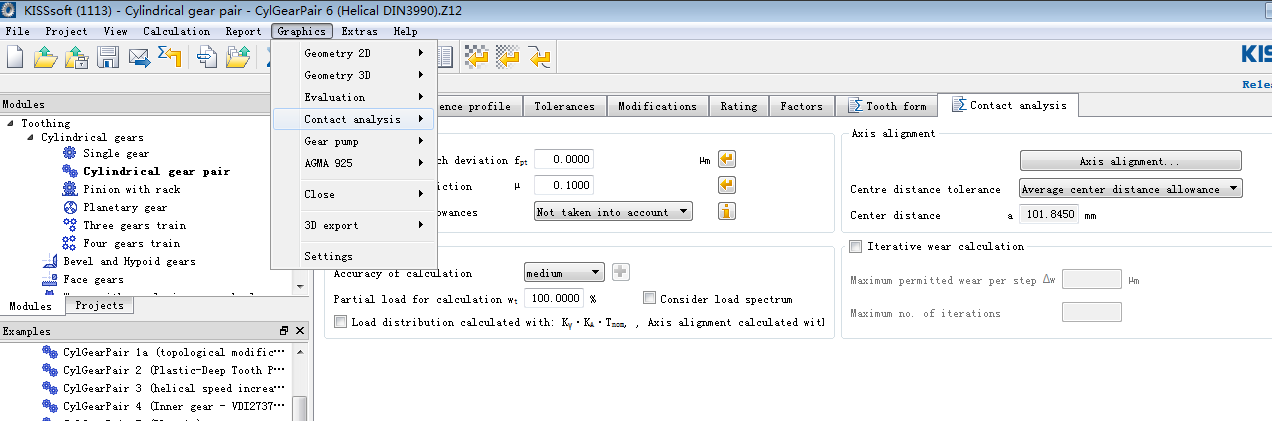The image size is (1272, 421).
Task: Click friction coefficient 0.1000 input field
Action: [564, 185]
